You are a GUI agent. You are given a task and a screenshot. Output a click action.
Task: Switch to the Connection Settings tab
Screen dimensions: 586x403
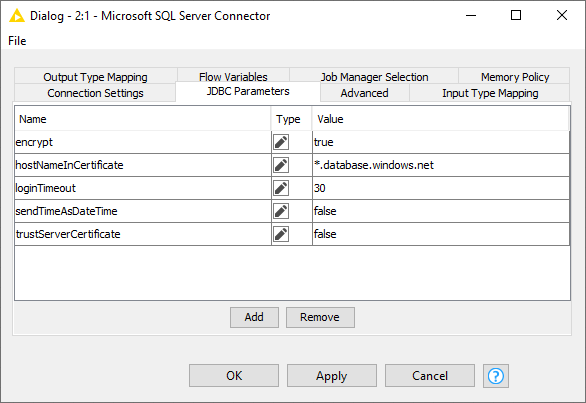[x=95, y=93]
